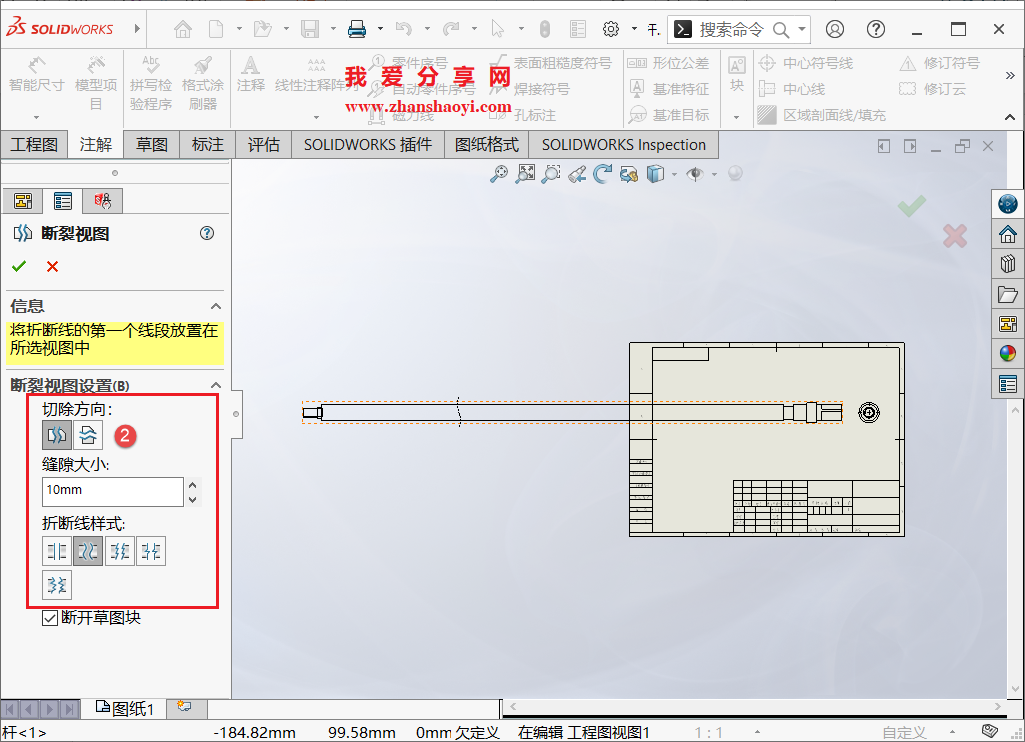This screenshot has width=1025, height=742.
Task: Collapse the 断裂视图设置 section
Action: tap(215, 384)
